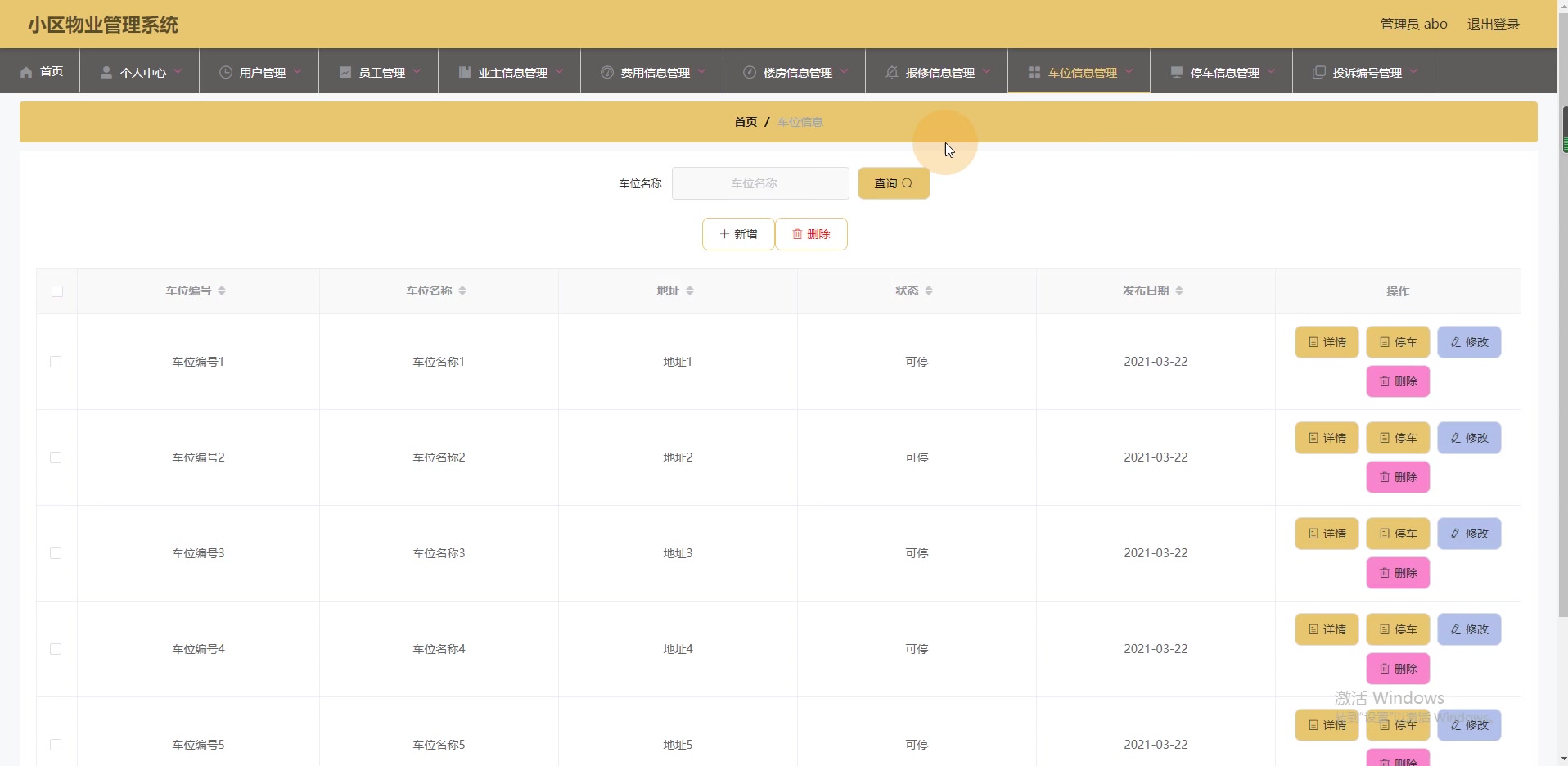Click the chart icon in 员工管理
Viewport: 1568px width, 766px height.
345,72
